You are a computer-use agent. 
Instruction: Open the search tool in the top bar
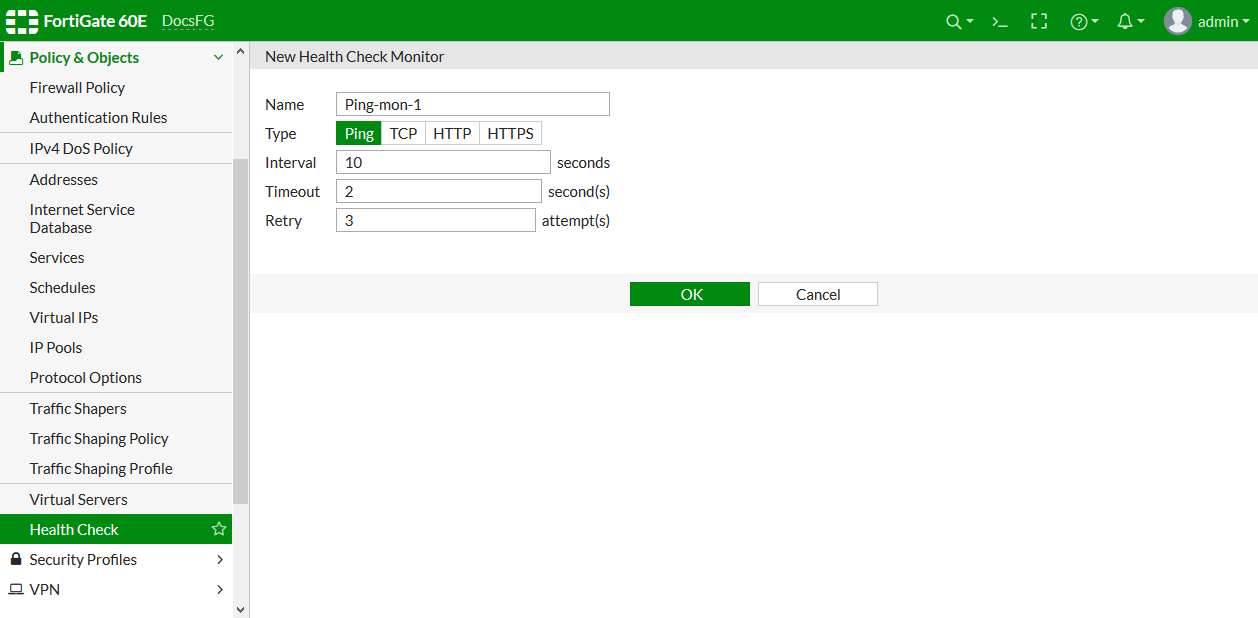(953, 20)
